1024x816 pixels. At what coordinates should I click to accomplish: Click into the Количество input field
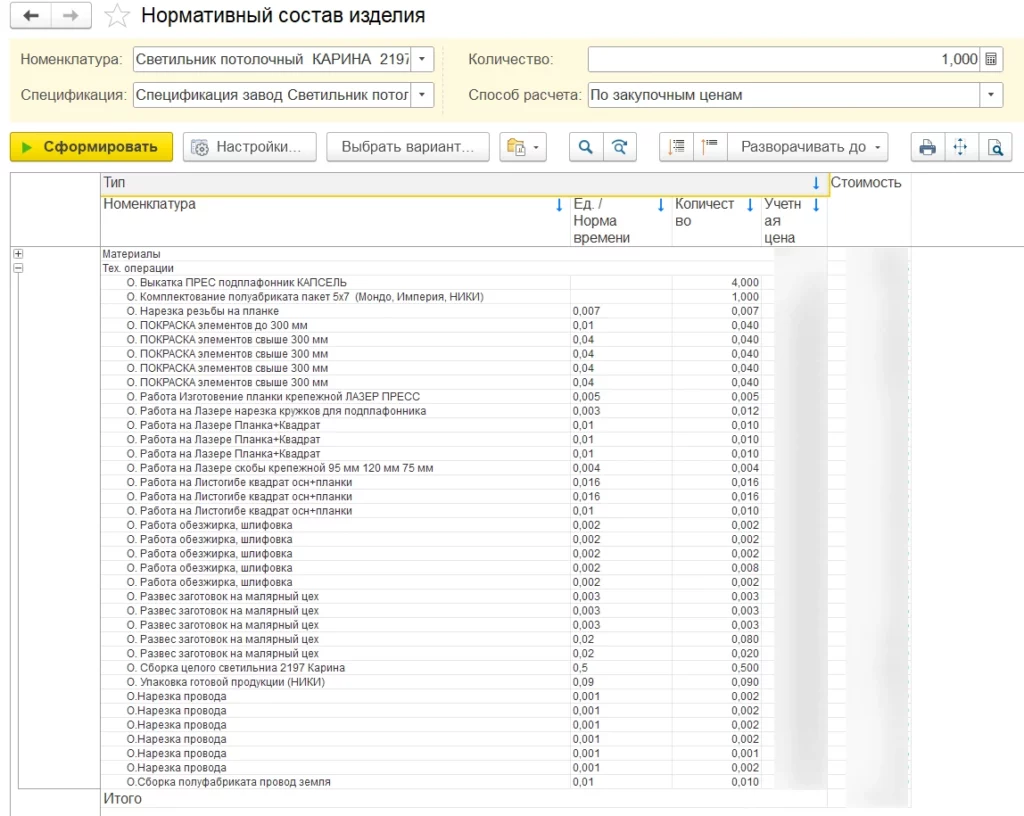[785, 59]
